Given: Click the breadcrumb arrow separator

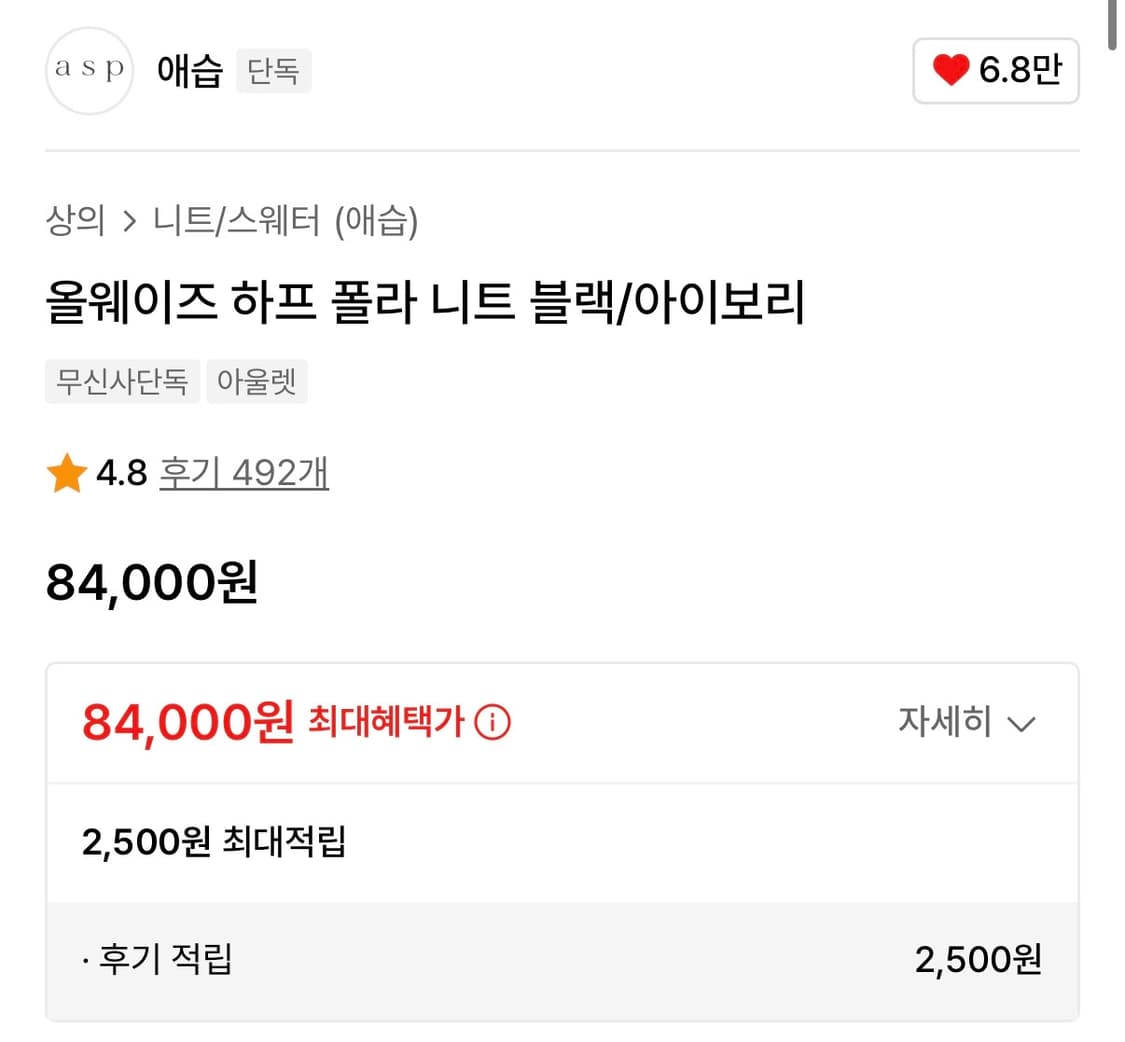Looking at the screenshot, I should pos(129,221).
